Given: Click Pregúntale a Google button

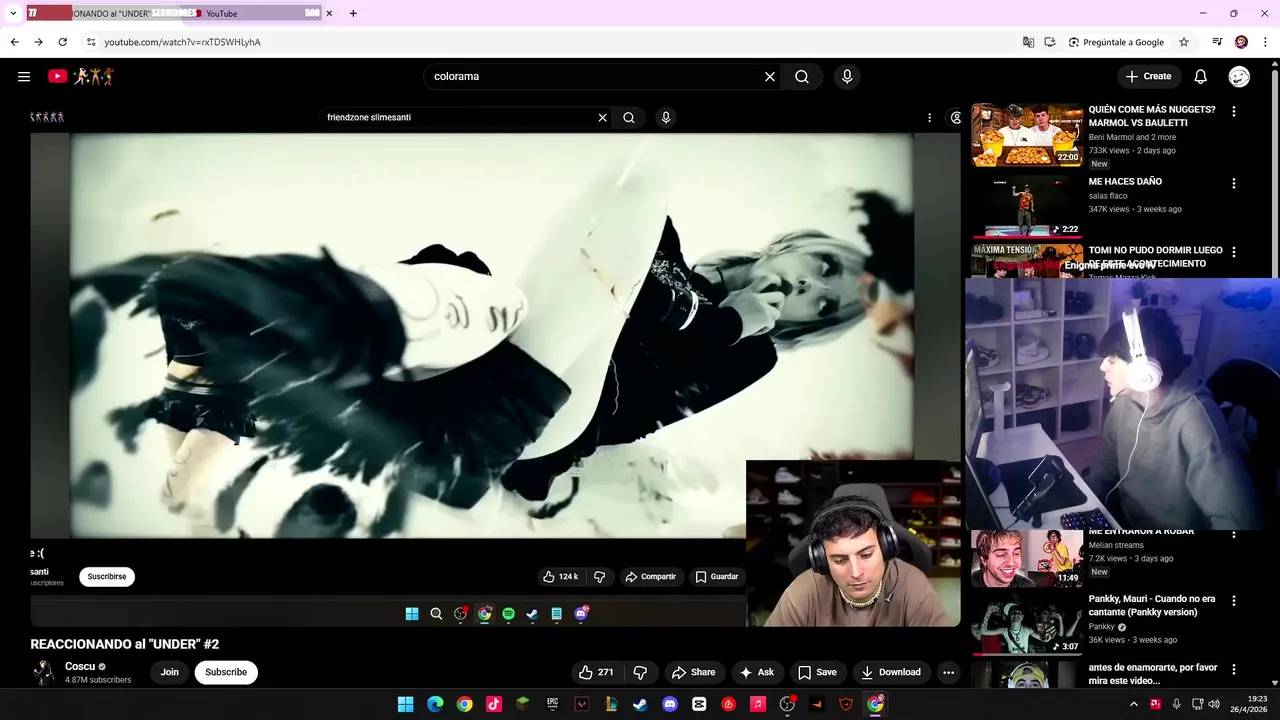Looking at the screenshot, I should click(1116, 42).
